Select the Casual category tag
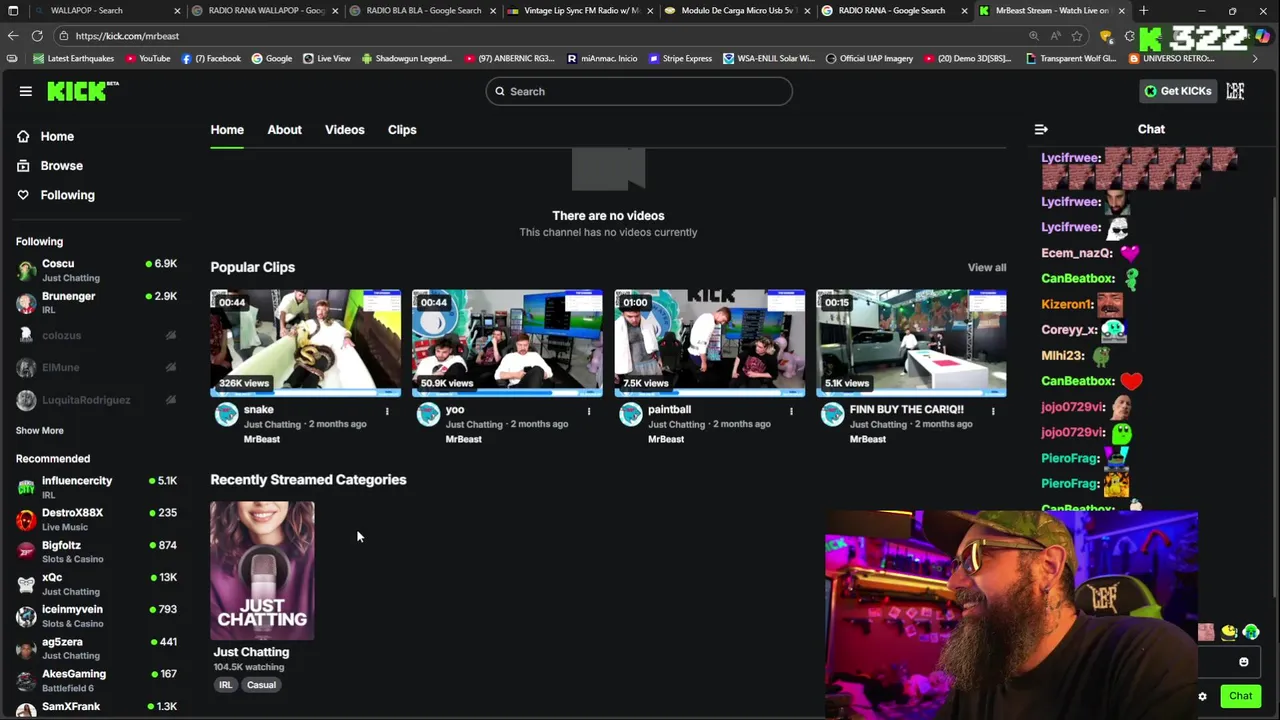The width and height of the screenshot is (1280, 720). 261,685
